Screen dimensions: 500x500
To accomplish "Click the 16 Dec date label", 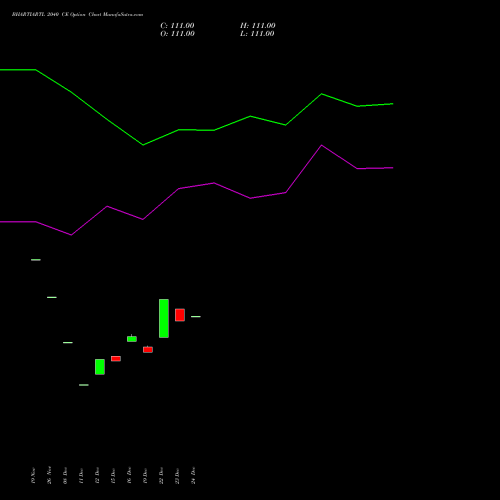I will (x=129, y=475).
